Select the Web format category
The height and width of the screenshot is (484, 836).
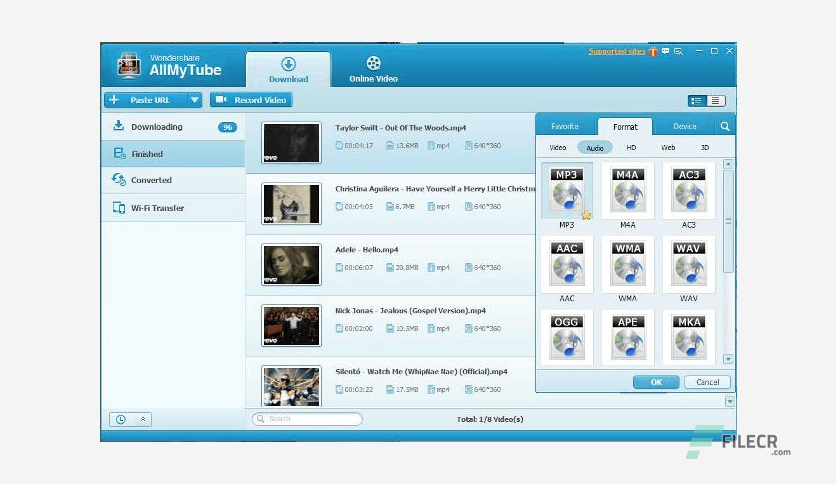click(x=668, y=148)
